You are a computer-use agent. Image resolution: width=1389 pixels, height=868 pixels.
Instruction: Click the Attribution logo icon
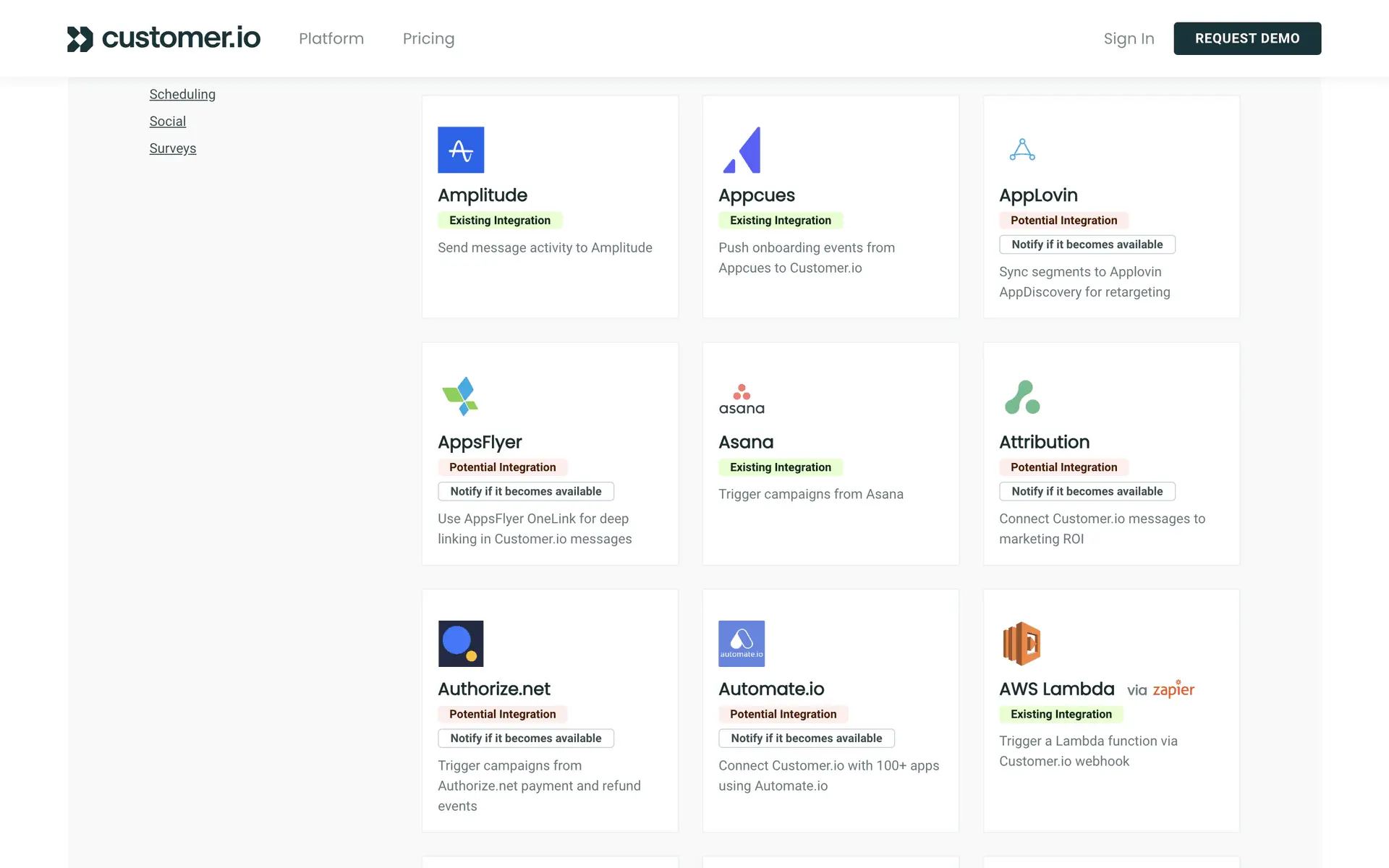[x=1022, y=397]
